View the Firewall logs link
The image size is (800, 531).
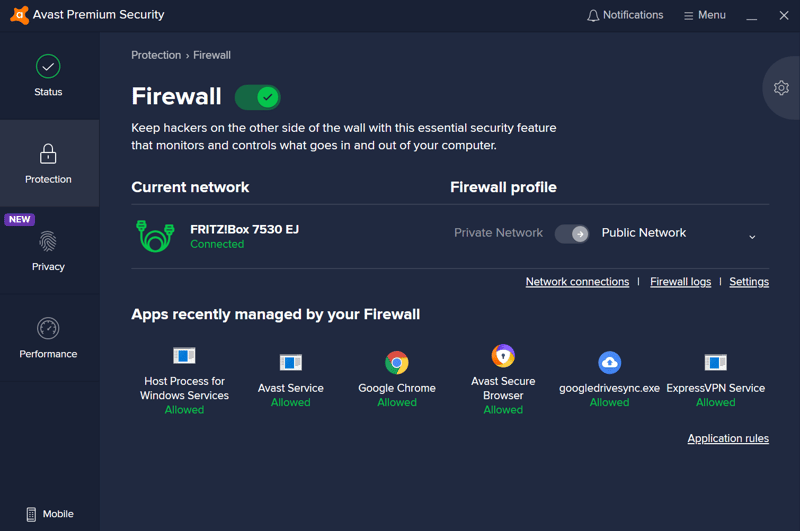(680, 282)
